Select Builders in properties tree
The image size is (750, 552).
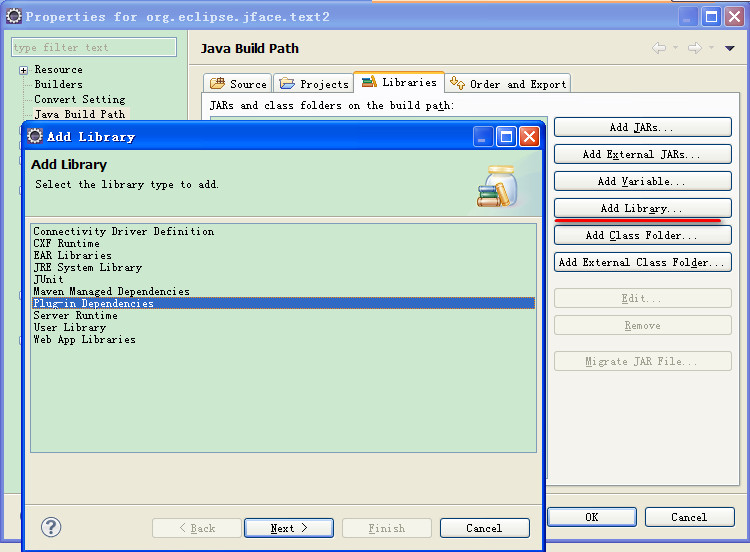pos(58,85)
